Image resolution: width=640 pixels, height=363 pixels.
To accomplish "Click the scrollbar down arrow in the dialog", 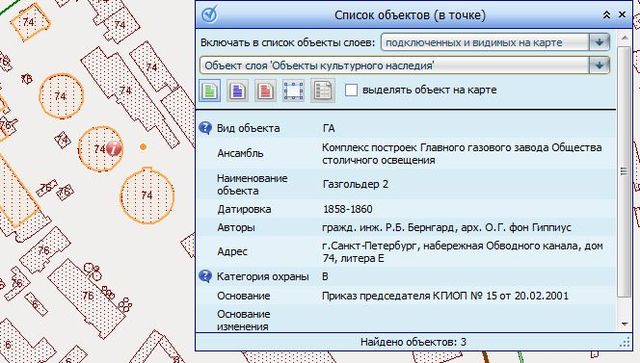I will [624, 324].
